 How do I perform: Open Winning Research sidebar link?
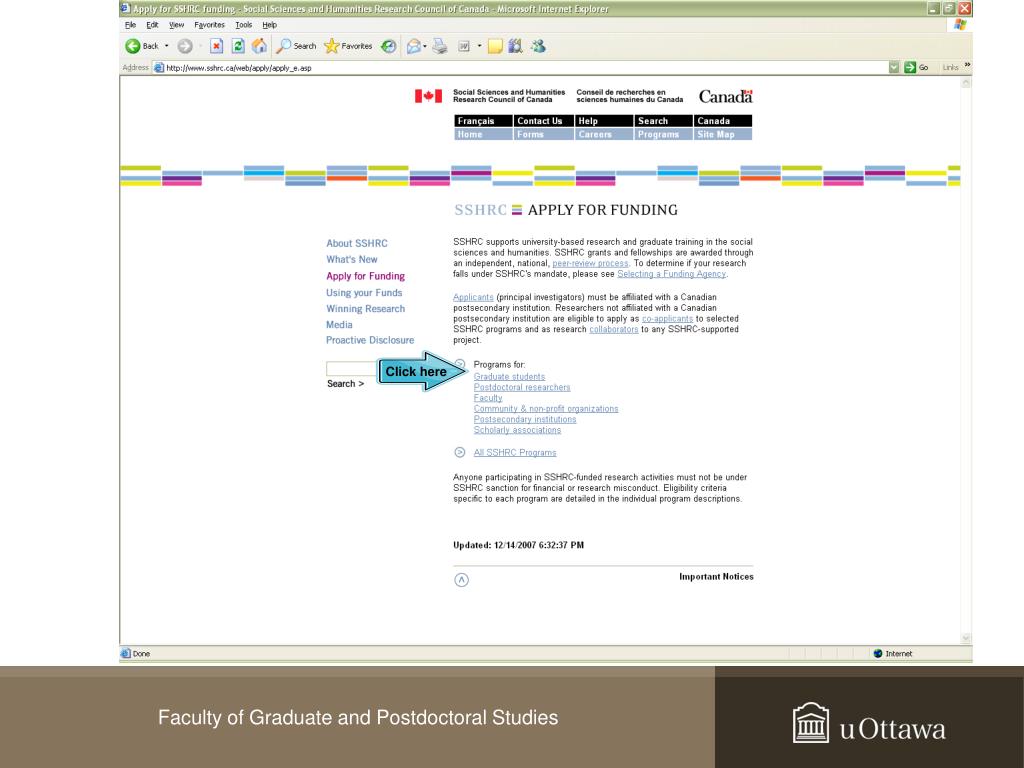click(365, 308)
